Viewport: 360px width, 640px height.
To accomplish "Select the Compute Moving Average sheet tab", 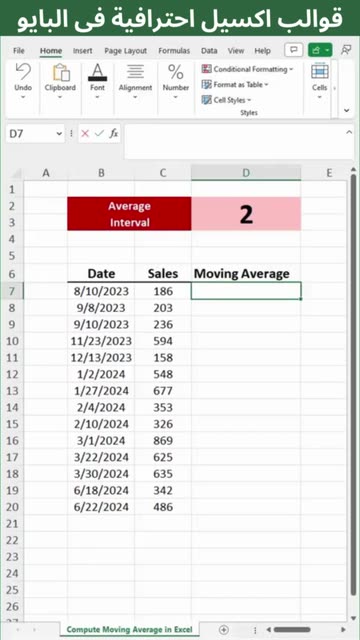I will click(129, 629).
